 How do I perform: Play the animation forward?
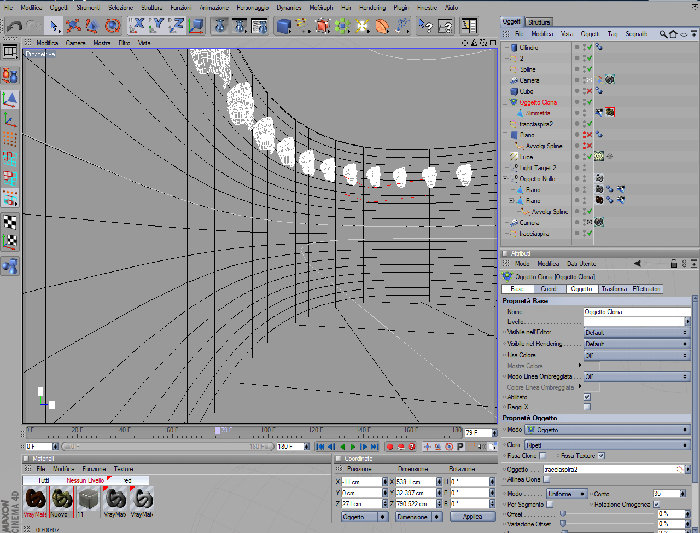tap(353, 446)
